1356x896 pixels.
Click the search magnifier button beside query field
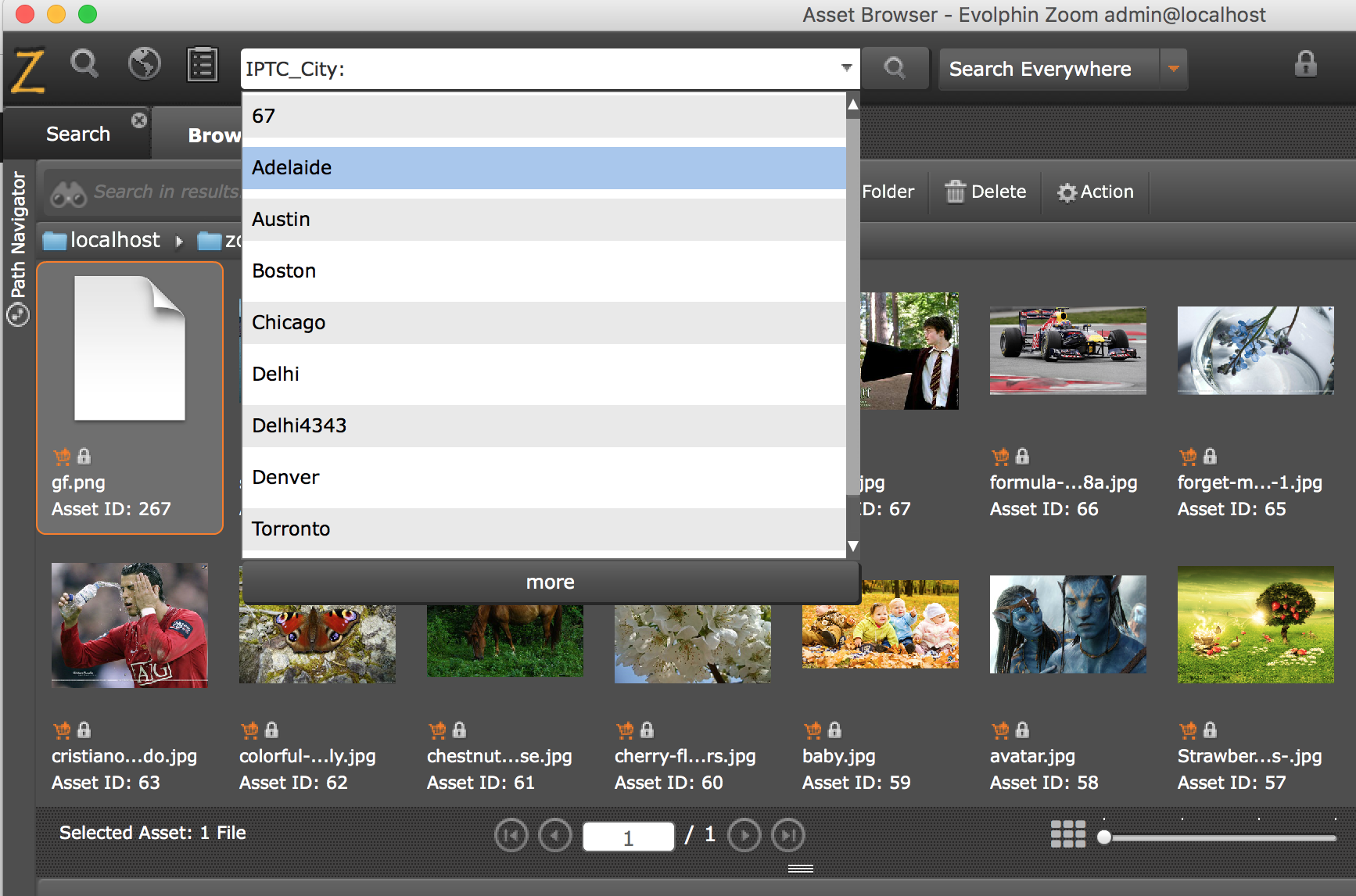click(895, 69)
